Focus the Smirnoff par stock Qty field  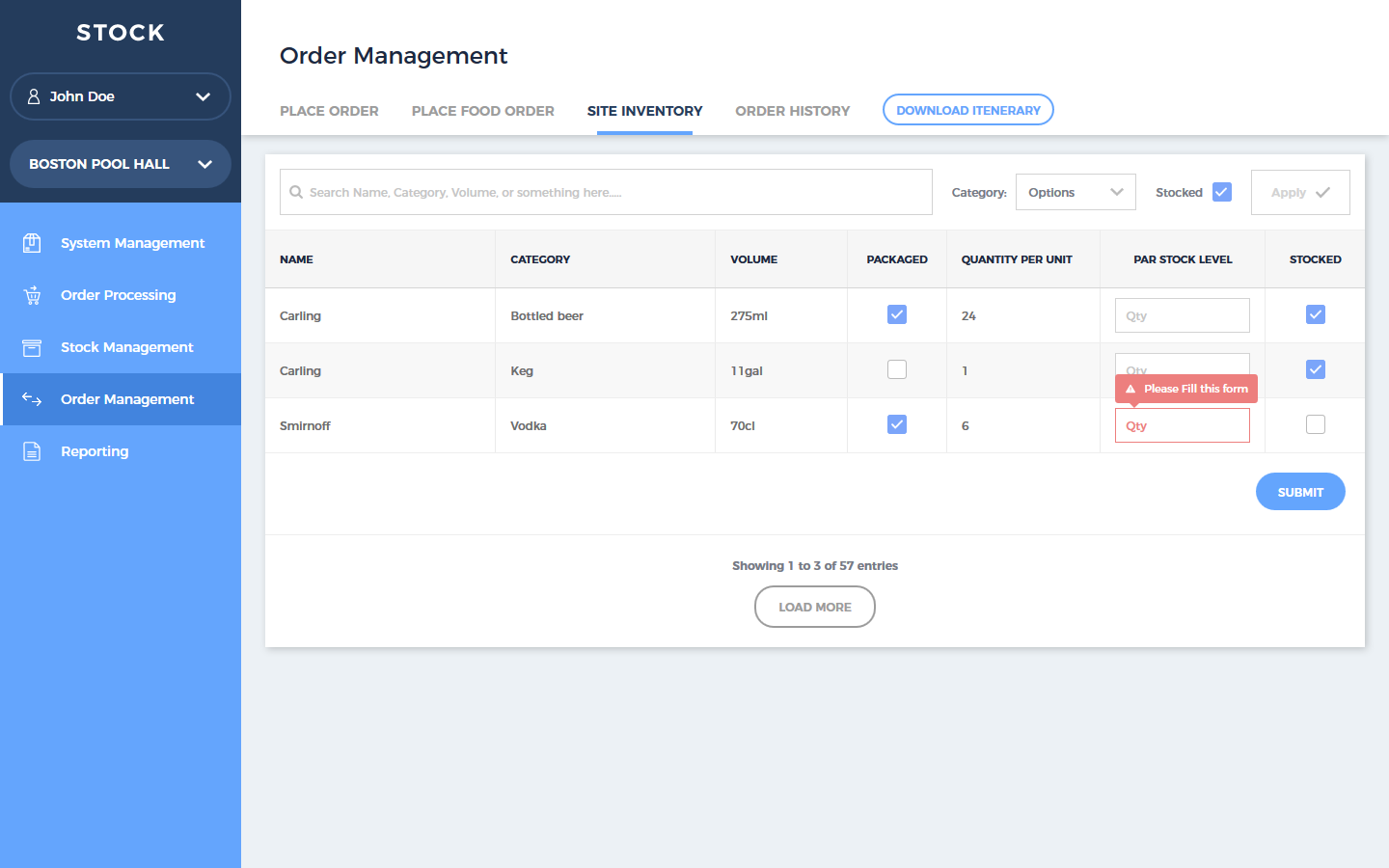(1182, 425)
